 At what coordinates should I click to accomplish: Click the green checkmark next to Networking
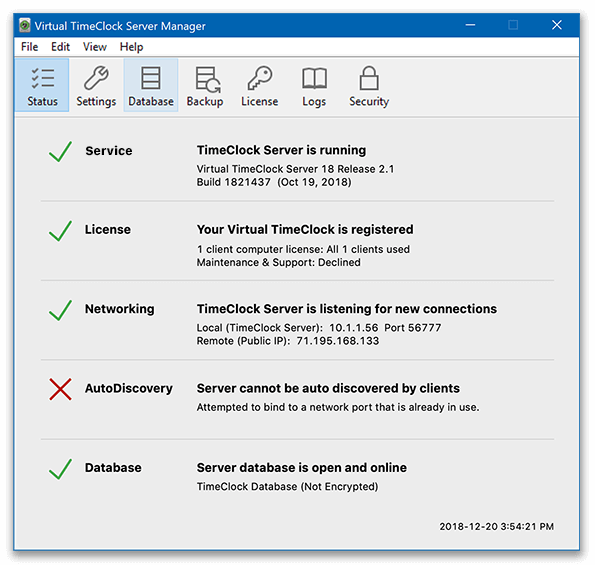60,310
